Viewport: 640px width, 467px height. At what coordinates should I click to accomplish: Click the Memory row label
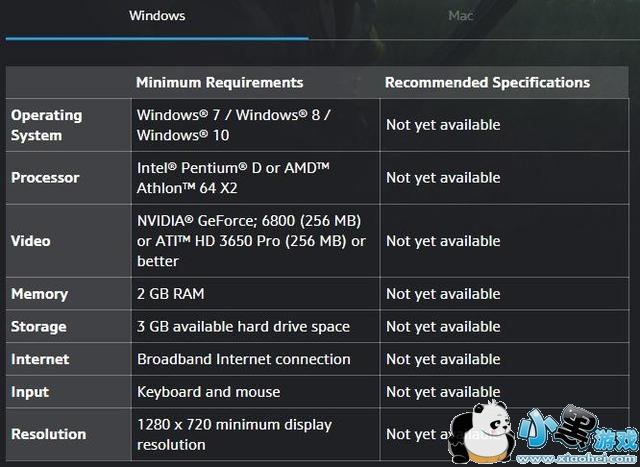pos(39,294)
